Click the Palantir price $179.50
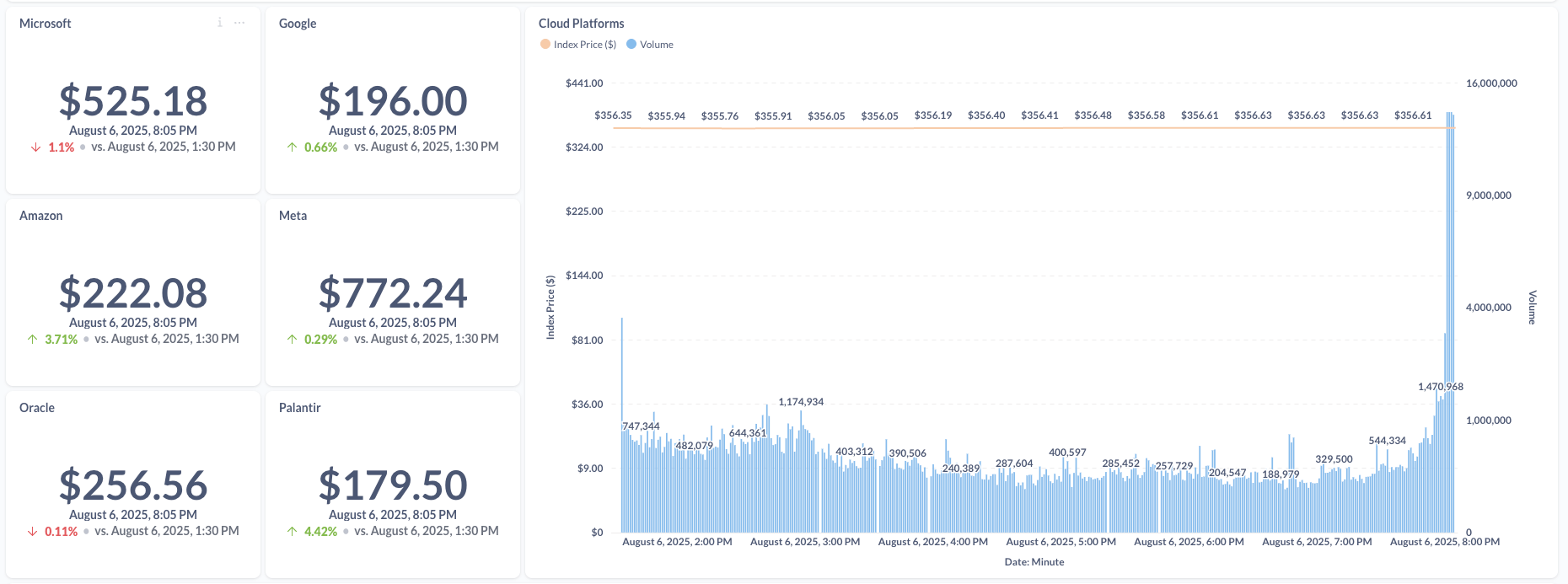 pos(393,485)
